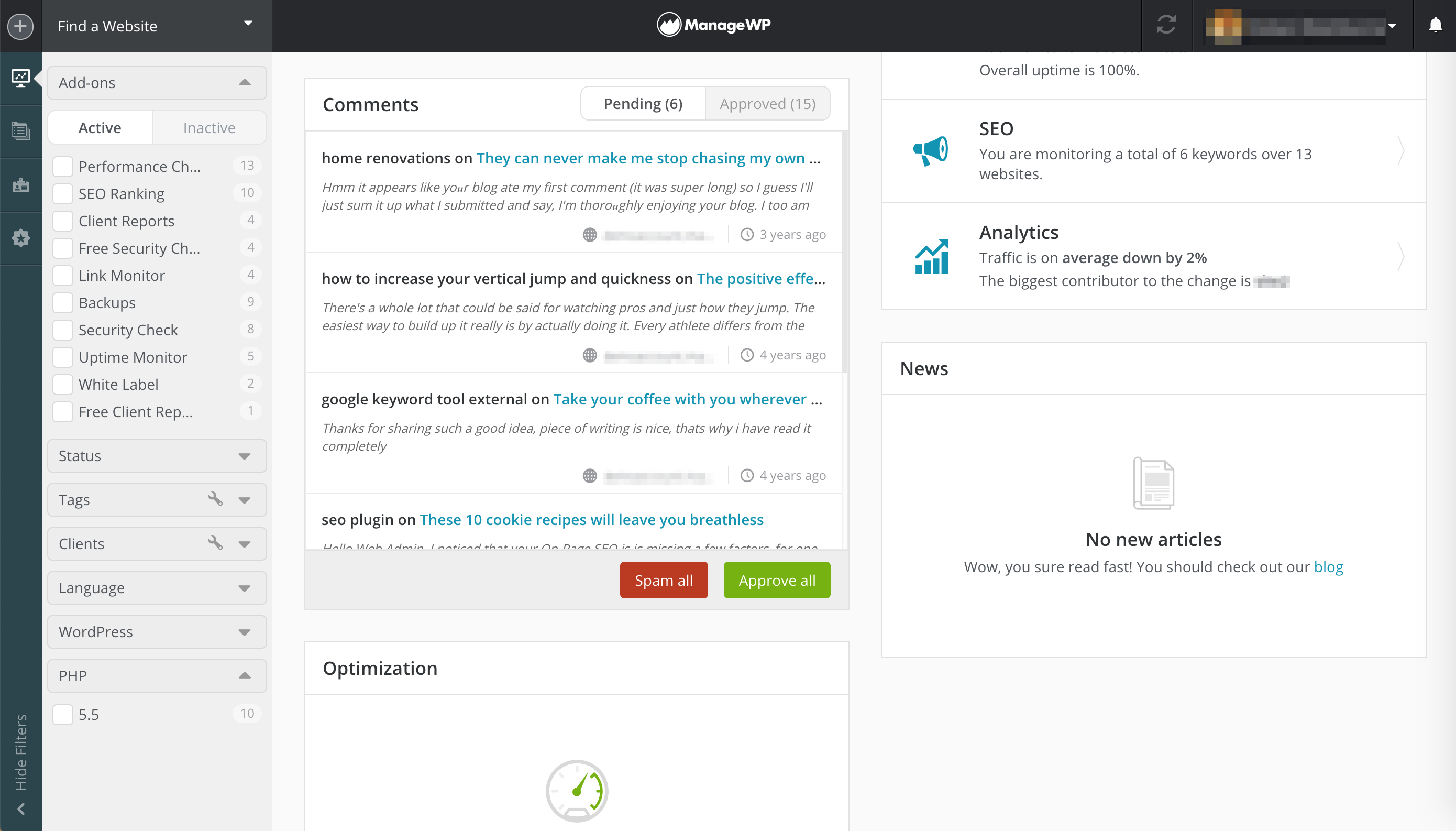Click the ManageWP logo in the header
This screenshot has height=831, width=1456.
click(715, 25)
